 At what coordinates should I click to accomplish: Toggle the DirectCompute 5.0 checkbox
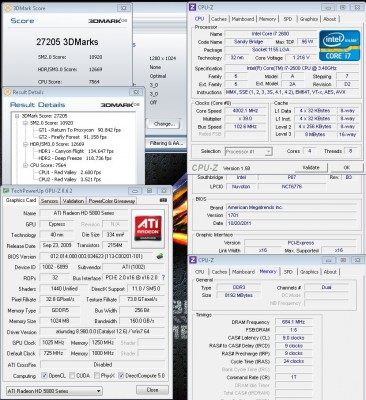click(x=121, y=376)
